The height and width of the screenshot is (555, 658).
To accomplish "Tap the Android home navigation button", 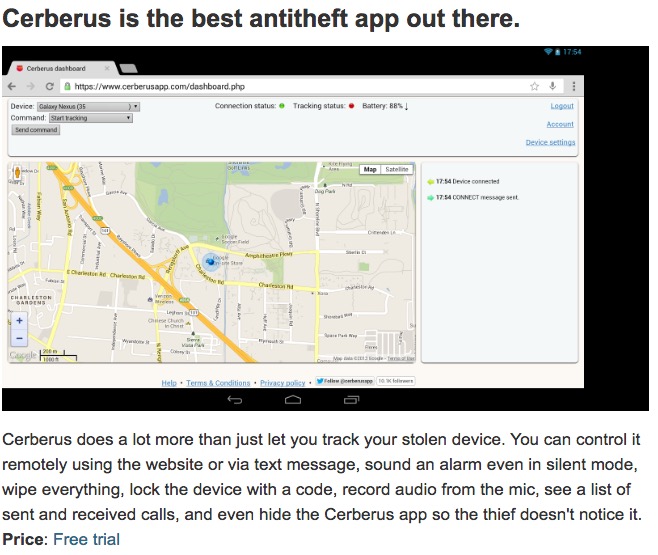I will (x=293, y=399).
